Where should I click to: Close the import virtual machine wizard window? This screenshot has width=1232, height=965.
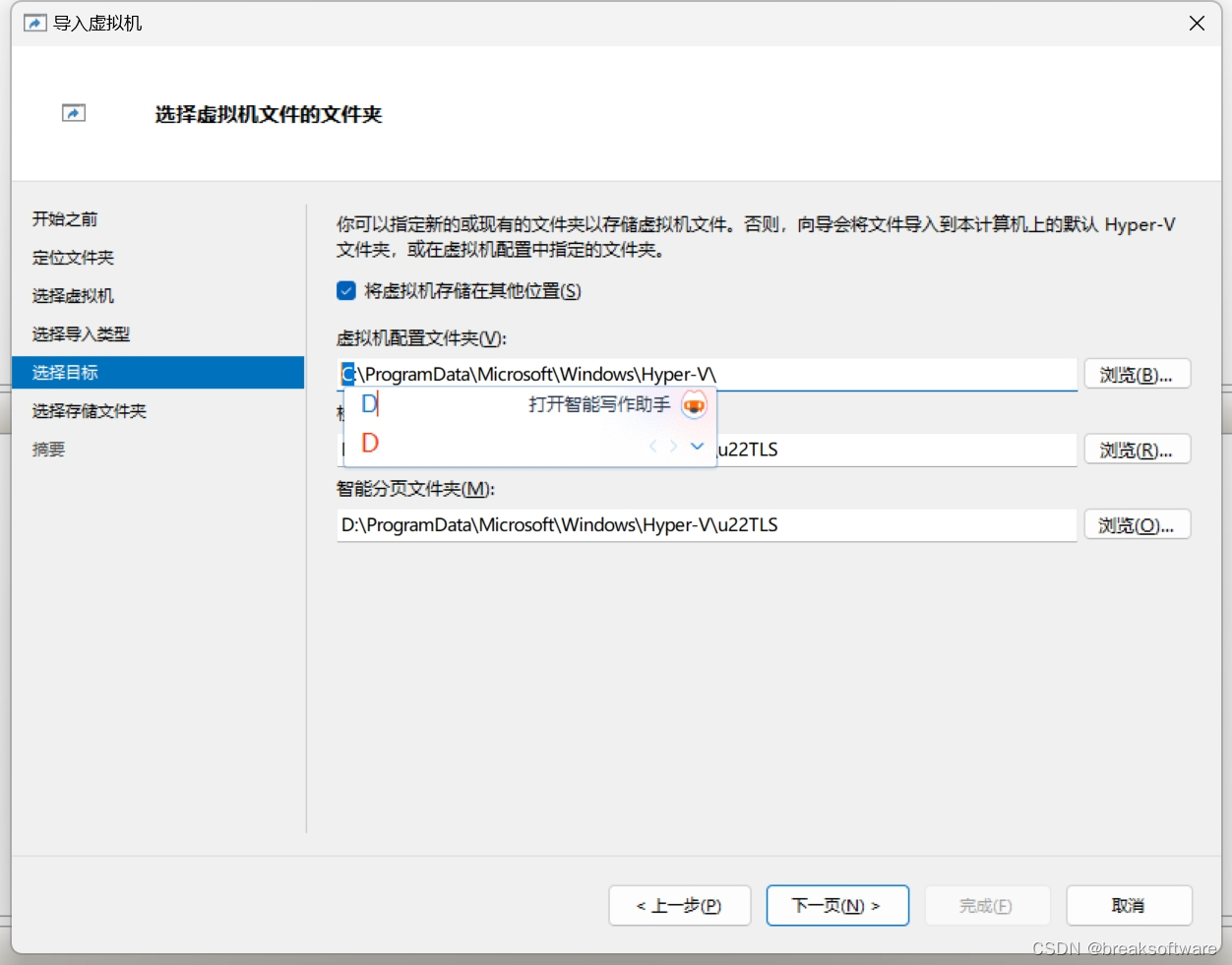[1197, 23]
